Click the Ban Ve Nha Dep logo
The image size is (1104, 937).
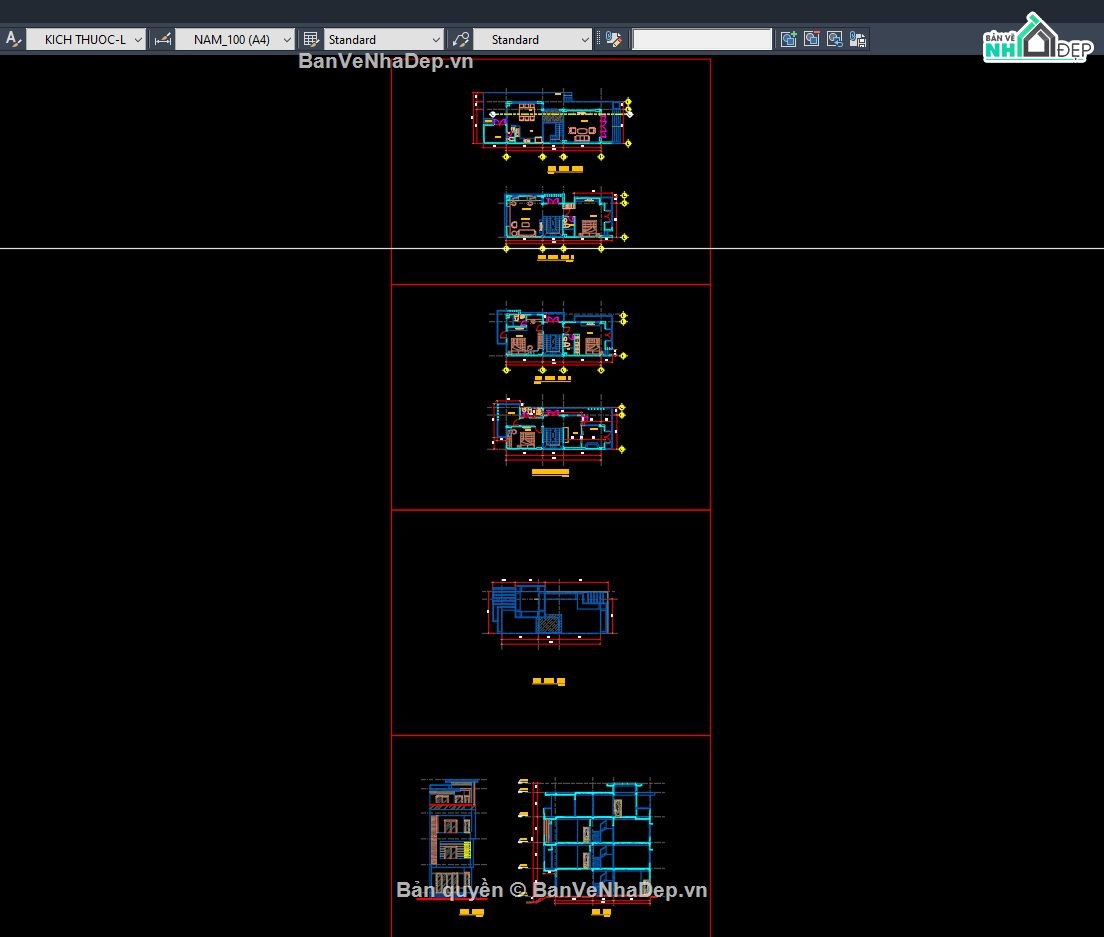(x=1037, y=38)
